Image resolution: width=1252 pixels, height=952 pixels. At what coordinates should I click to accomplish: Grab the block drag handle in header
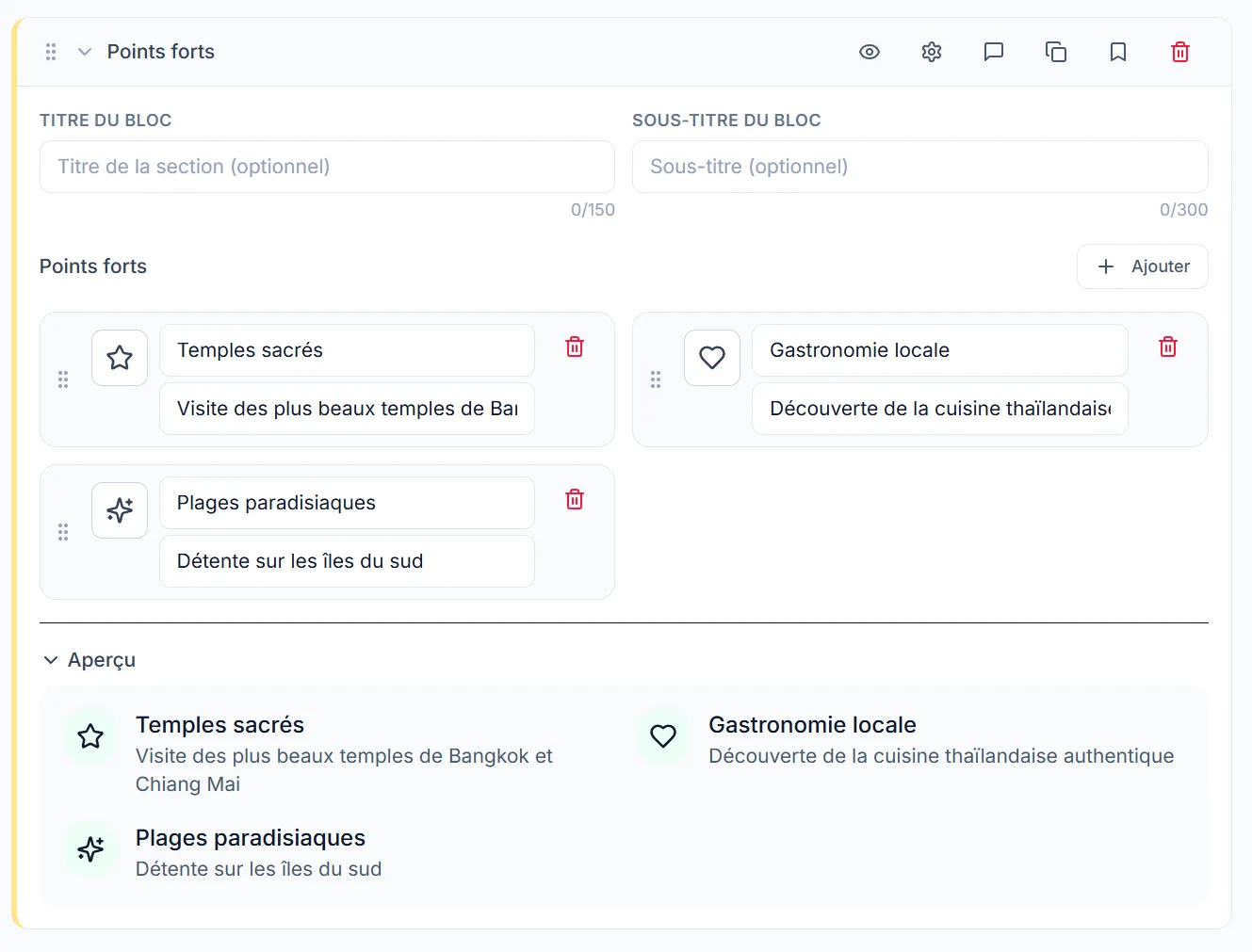coord(51,52)
